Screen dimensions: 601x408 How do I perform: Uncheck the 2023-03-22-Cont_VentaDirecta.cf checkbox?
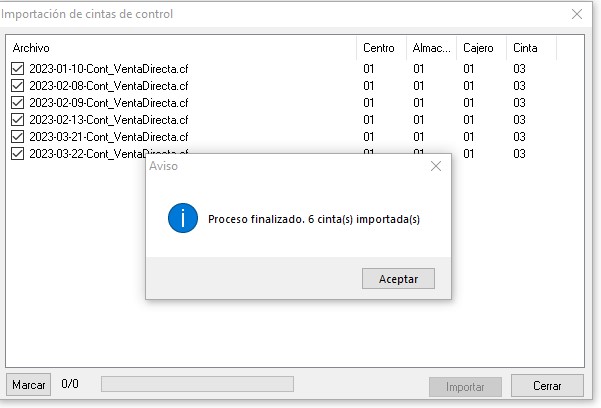18,153
